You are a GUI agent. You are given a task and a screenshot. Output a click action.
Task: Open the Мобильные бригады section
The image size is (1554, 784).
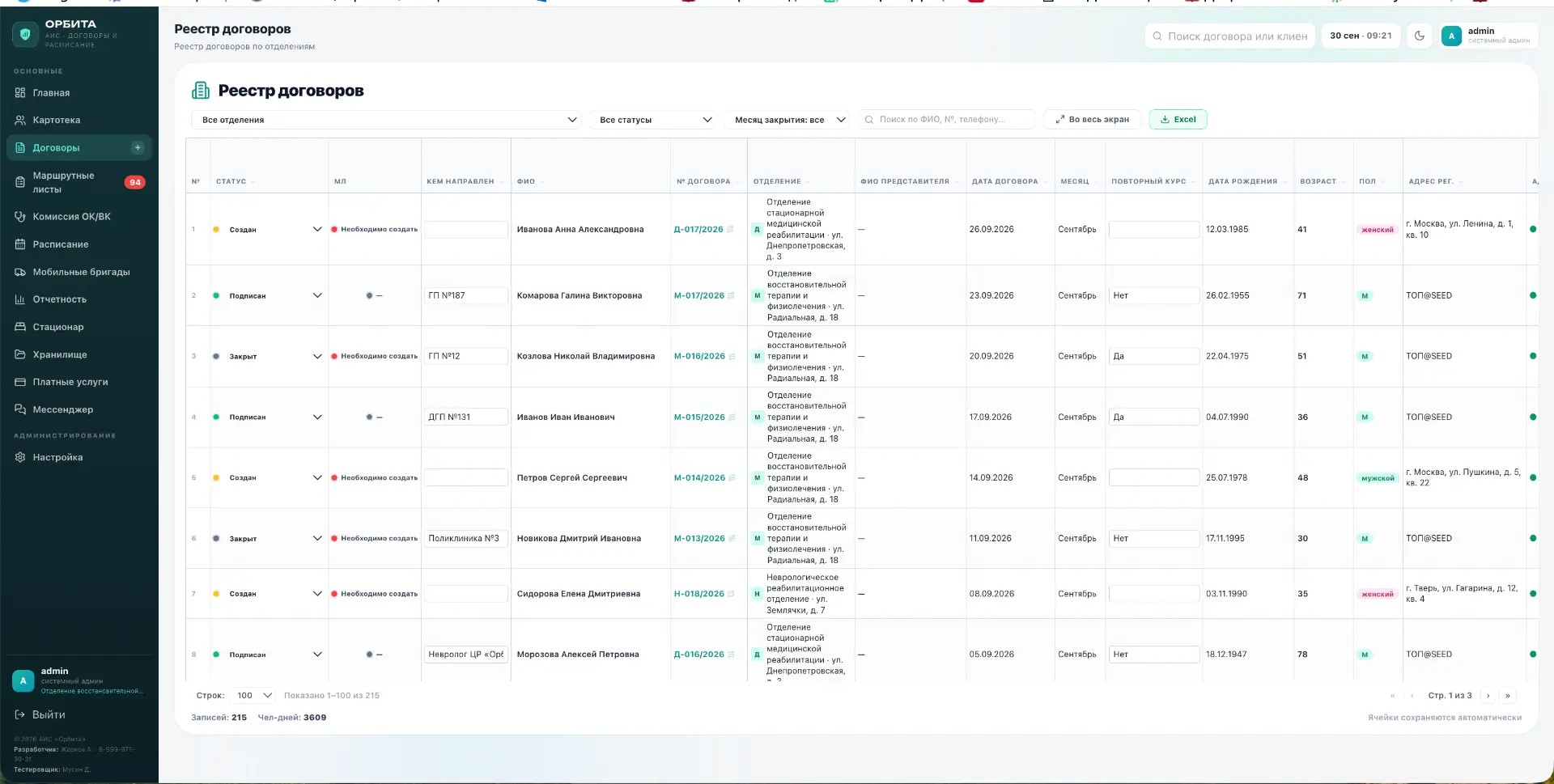point(79,272)
